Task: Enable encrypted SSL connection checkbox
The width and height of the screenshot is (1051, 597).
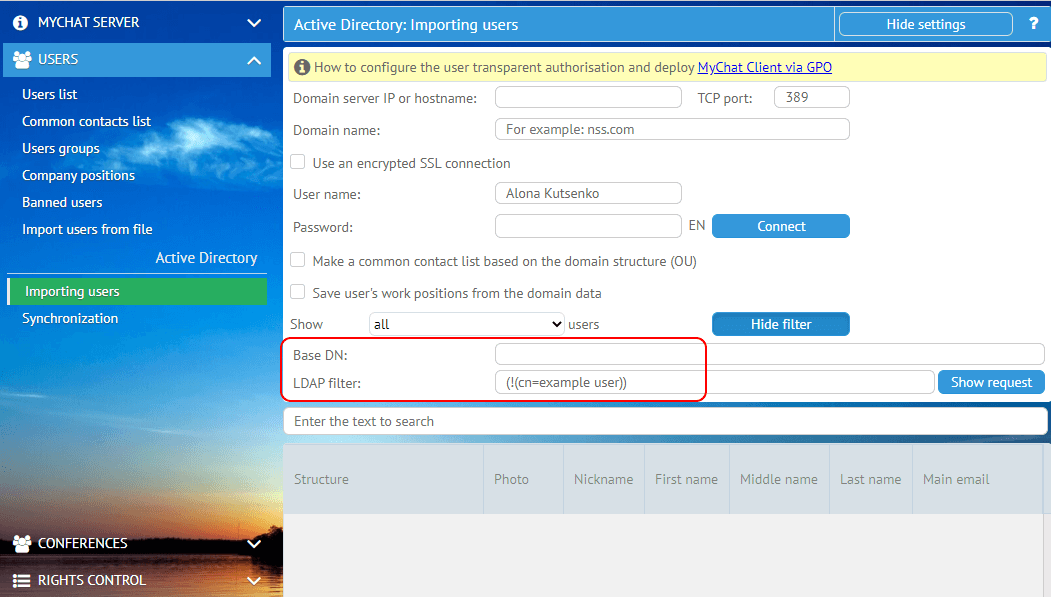Action: tap(298, 162)
